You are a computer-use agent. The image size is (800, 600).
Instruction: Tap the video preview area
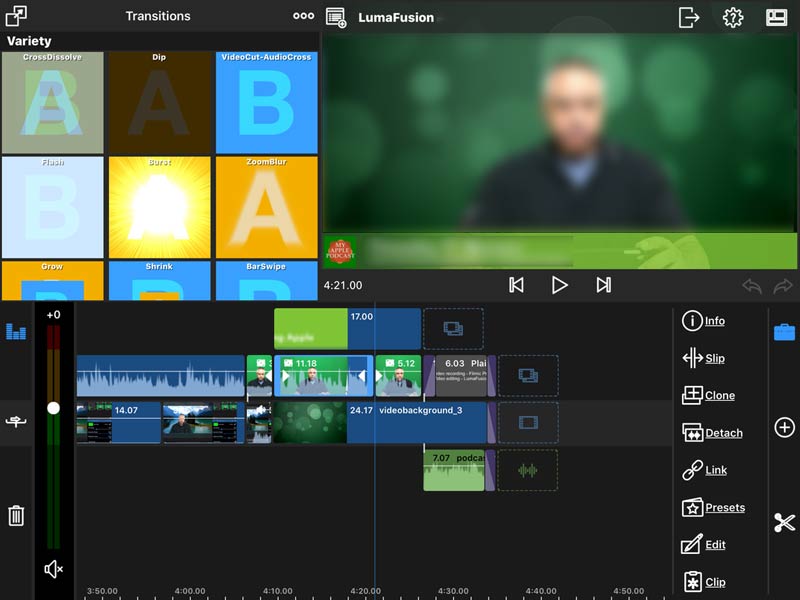561,151
